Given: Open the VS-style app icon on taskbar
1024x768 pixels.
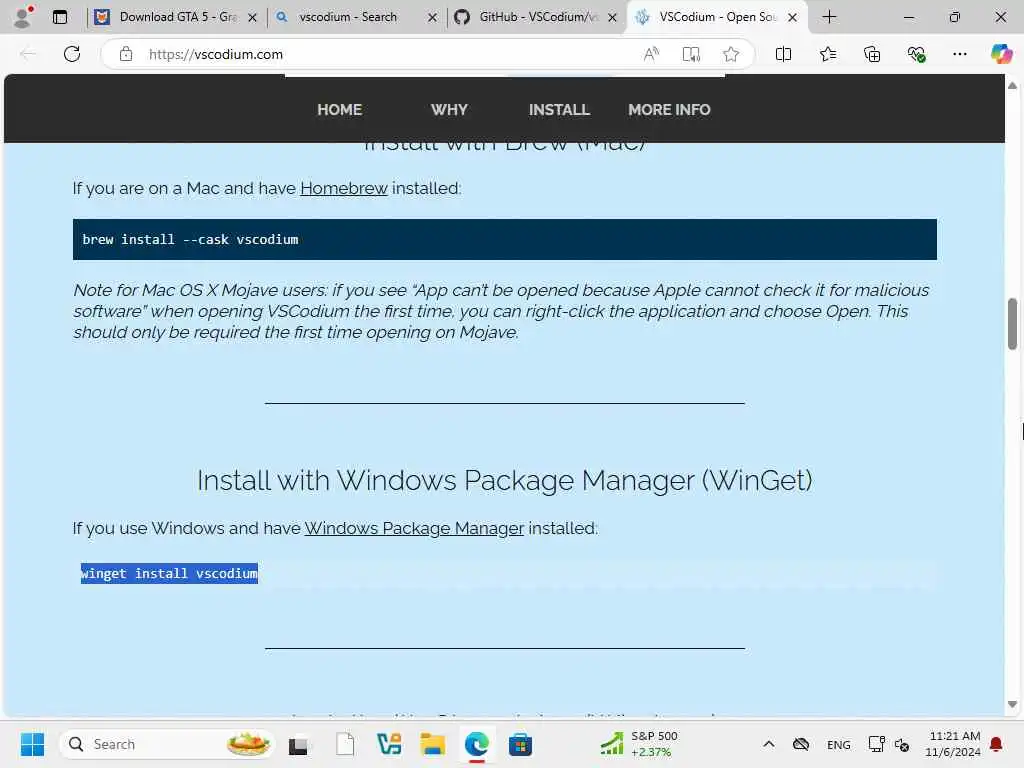Looking at the screenshot, I should (x=389, y=744).
